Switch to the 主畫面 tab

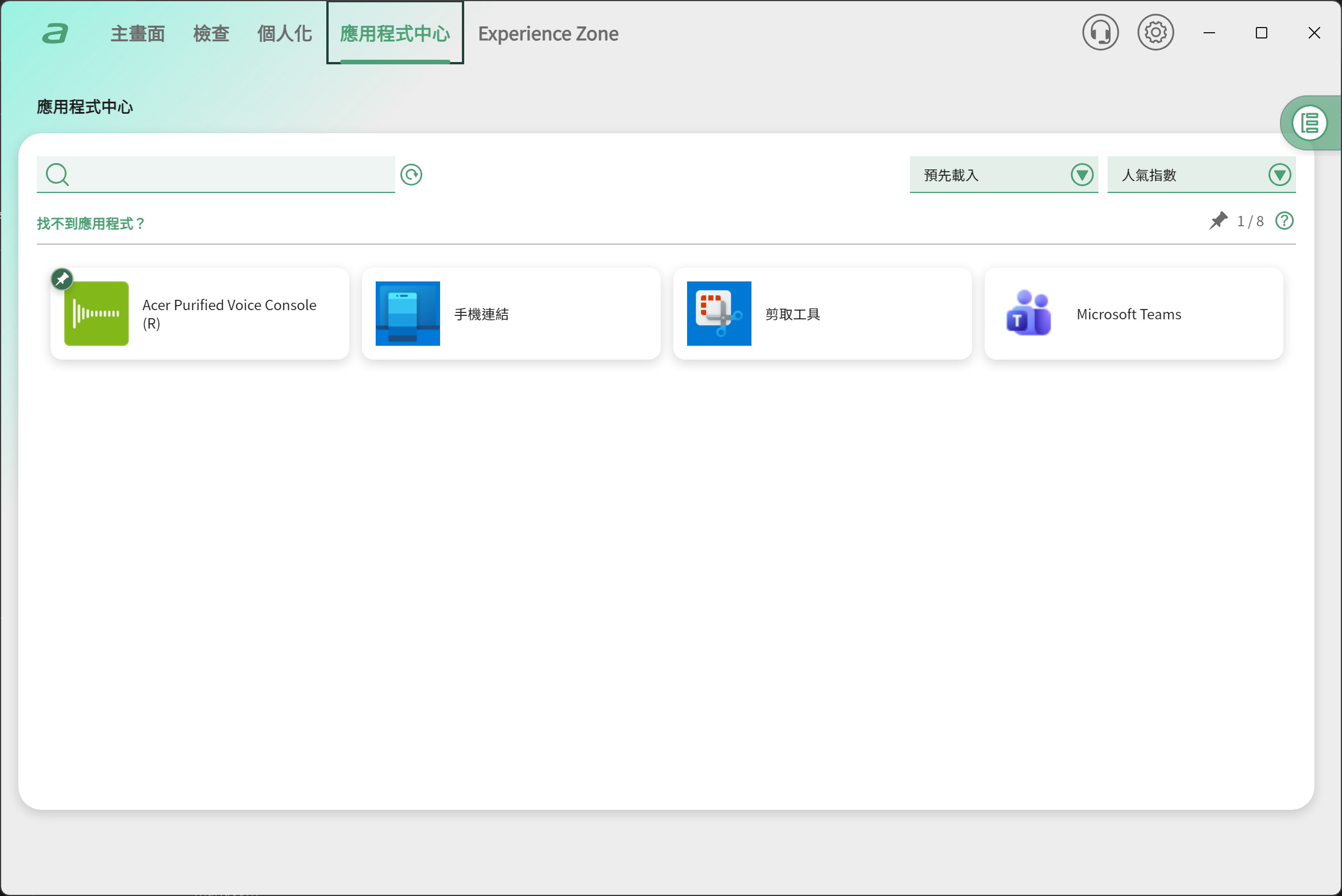point(138,34)
